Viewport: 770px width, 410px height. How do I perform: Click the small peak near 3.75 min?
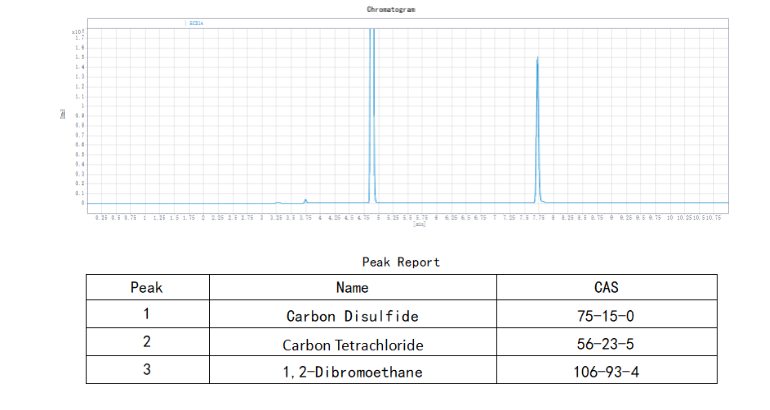(305, 200)
